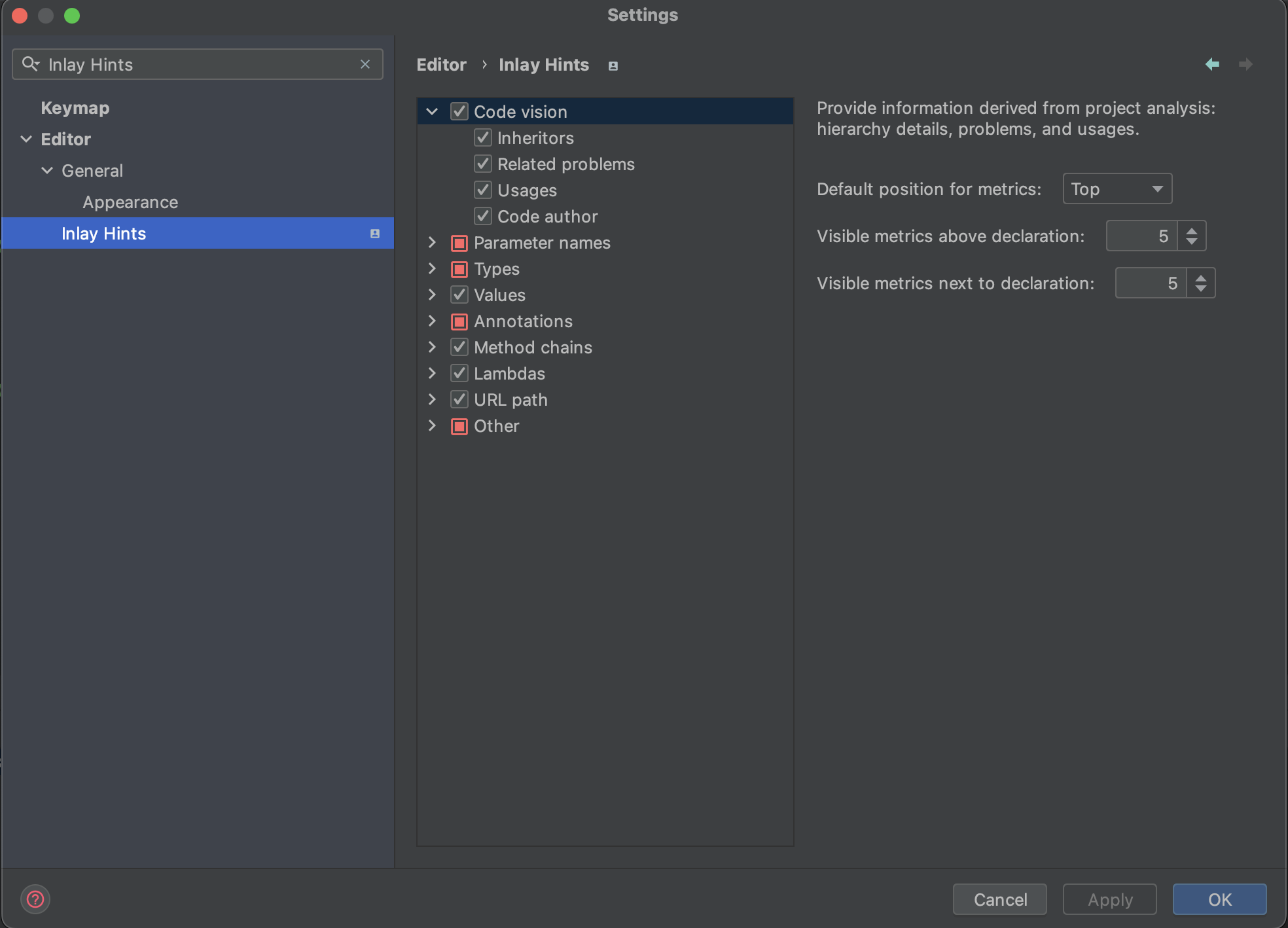Click project-level icon beside Inlay Hints breadcrumb
This screenshot has height=928, width=1288.
613,65
